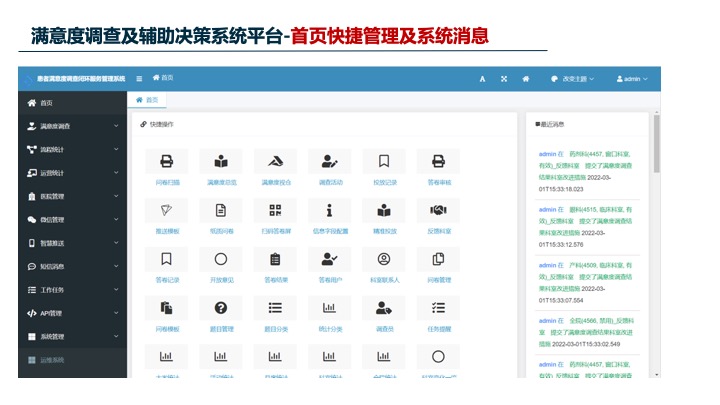Open the 答卷结果 clipboard icon
The image size is (720, 405).
275,259
